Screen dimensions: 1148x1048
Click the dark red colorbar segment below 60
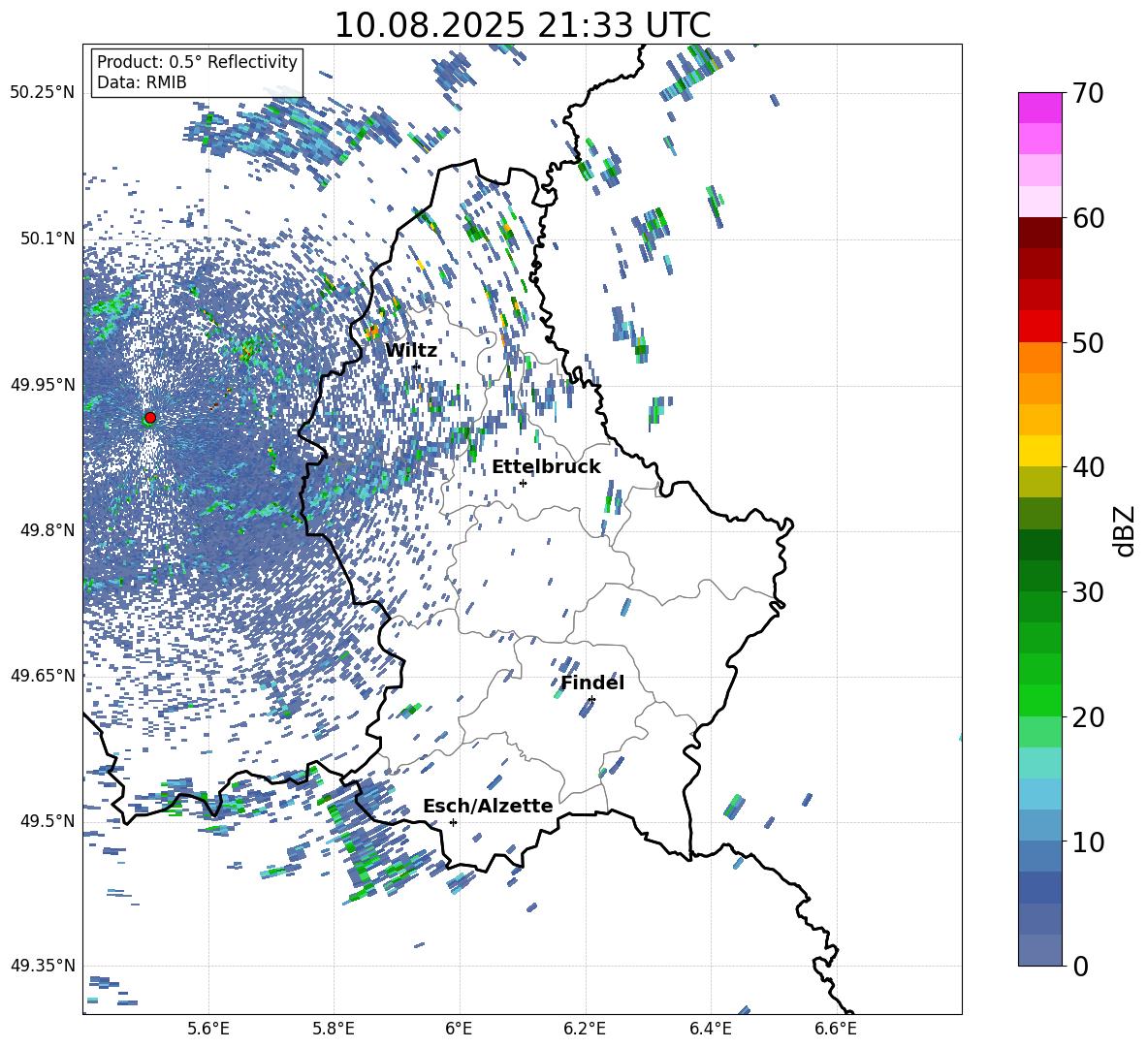click(1039, 233)
